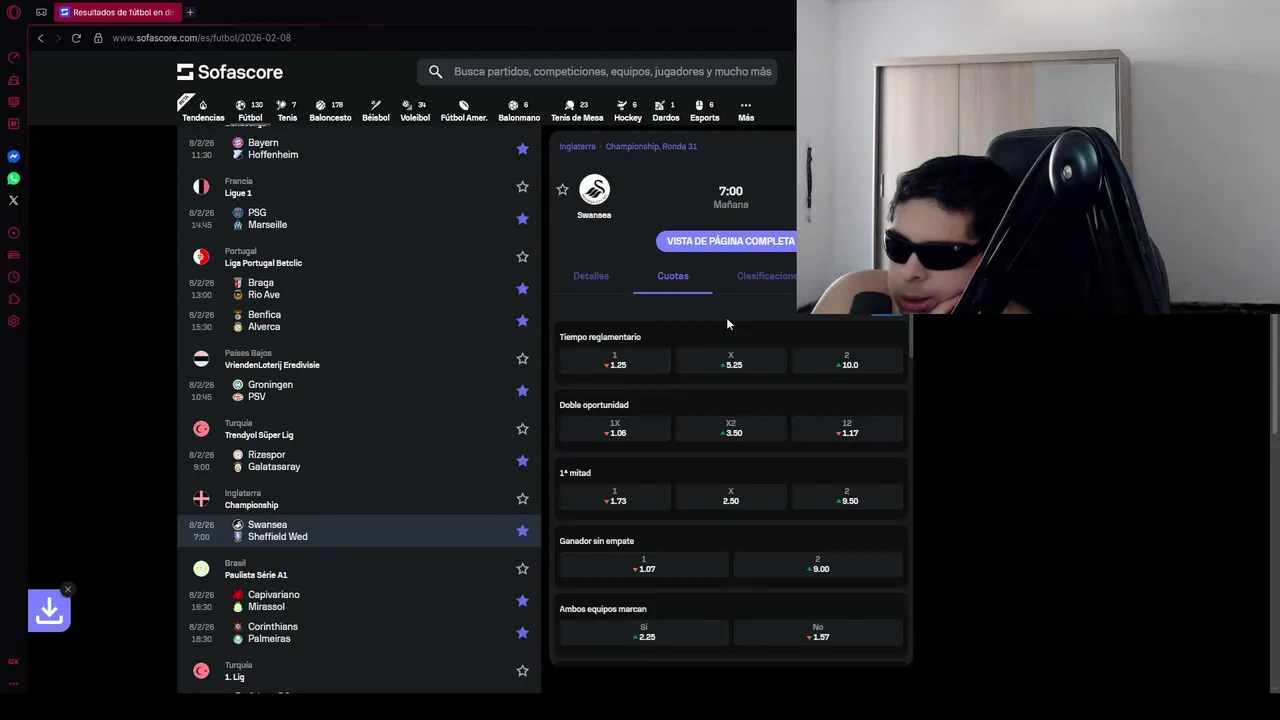Click VISTA DE PÁGINA COMPLETA button
This screenshot has height=720, width=1280.
tap(727, 241)
